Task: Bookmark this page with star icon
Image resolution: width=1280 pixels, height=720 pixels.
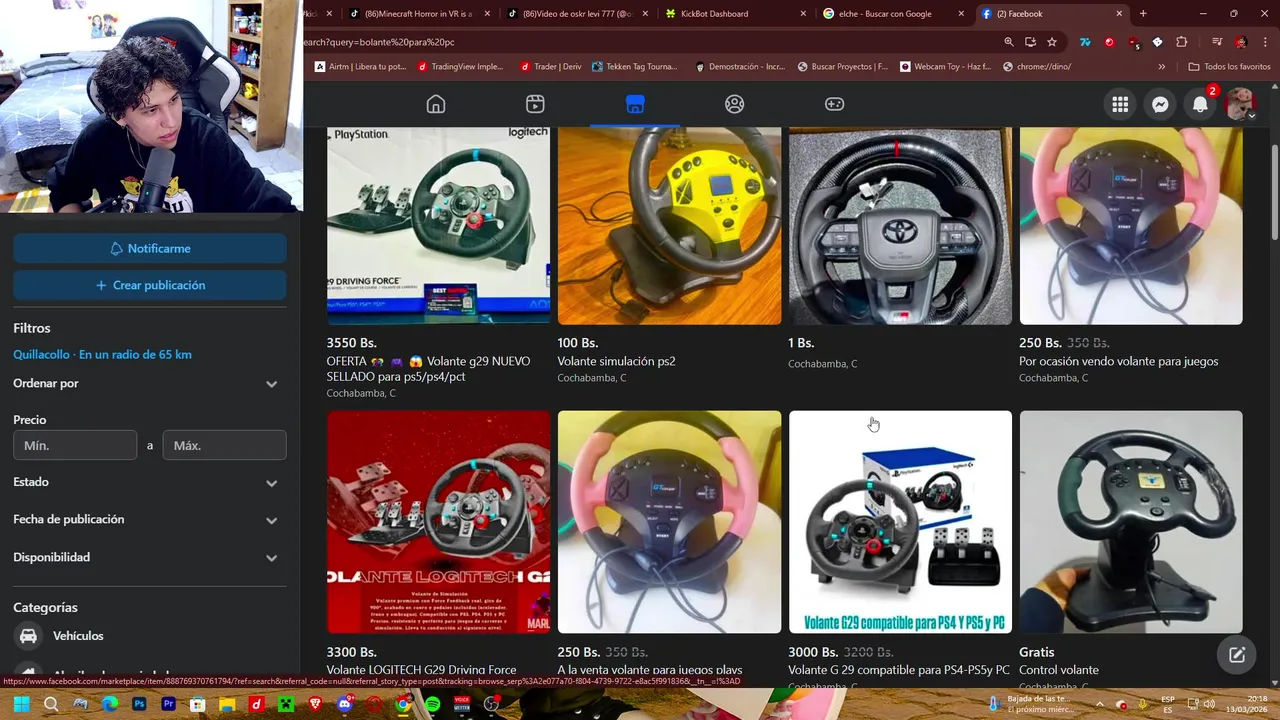Action: tap(1052, 42)
